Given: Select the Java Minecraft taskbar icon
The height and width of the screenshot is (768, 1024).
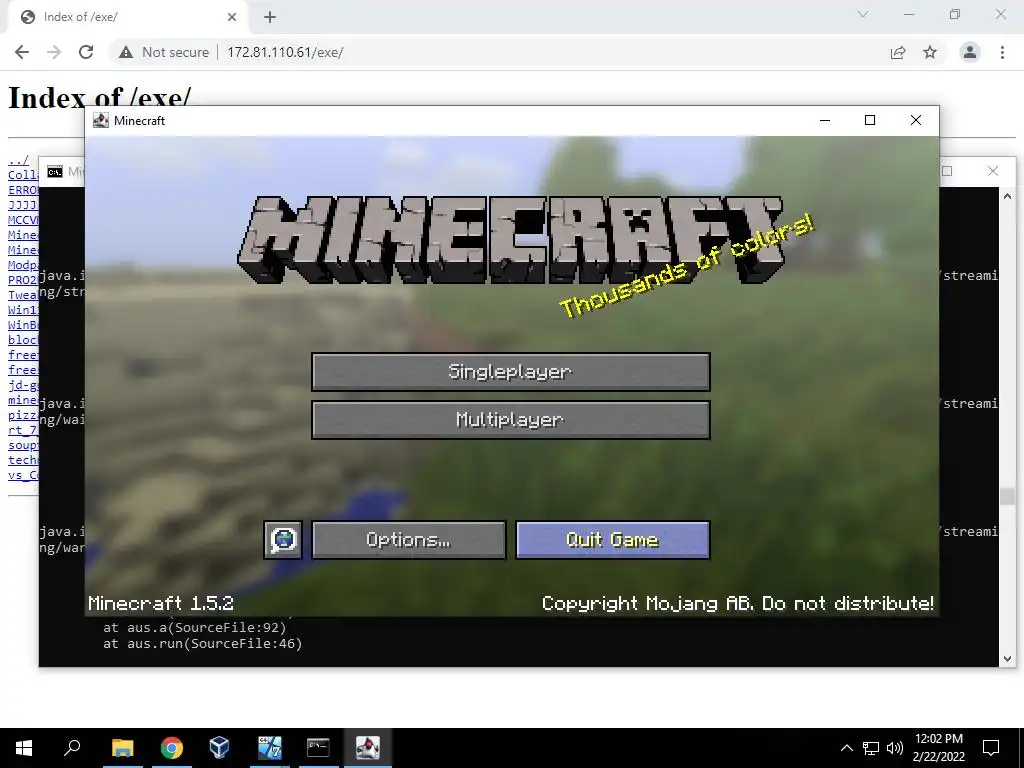Looking at the screenshot, I should point(368,748).
